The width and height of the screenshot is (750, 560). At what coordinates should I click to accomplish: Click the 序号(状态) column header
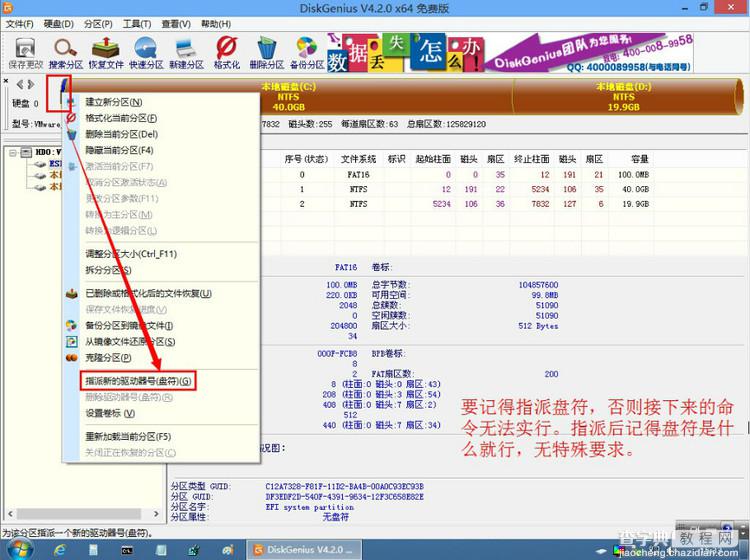306,159
